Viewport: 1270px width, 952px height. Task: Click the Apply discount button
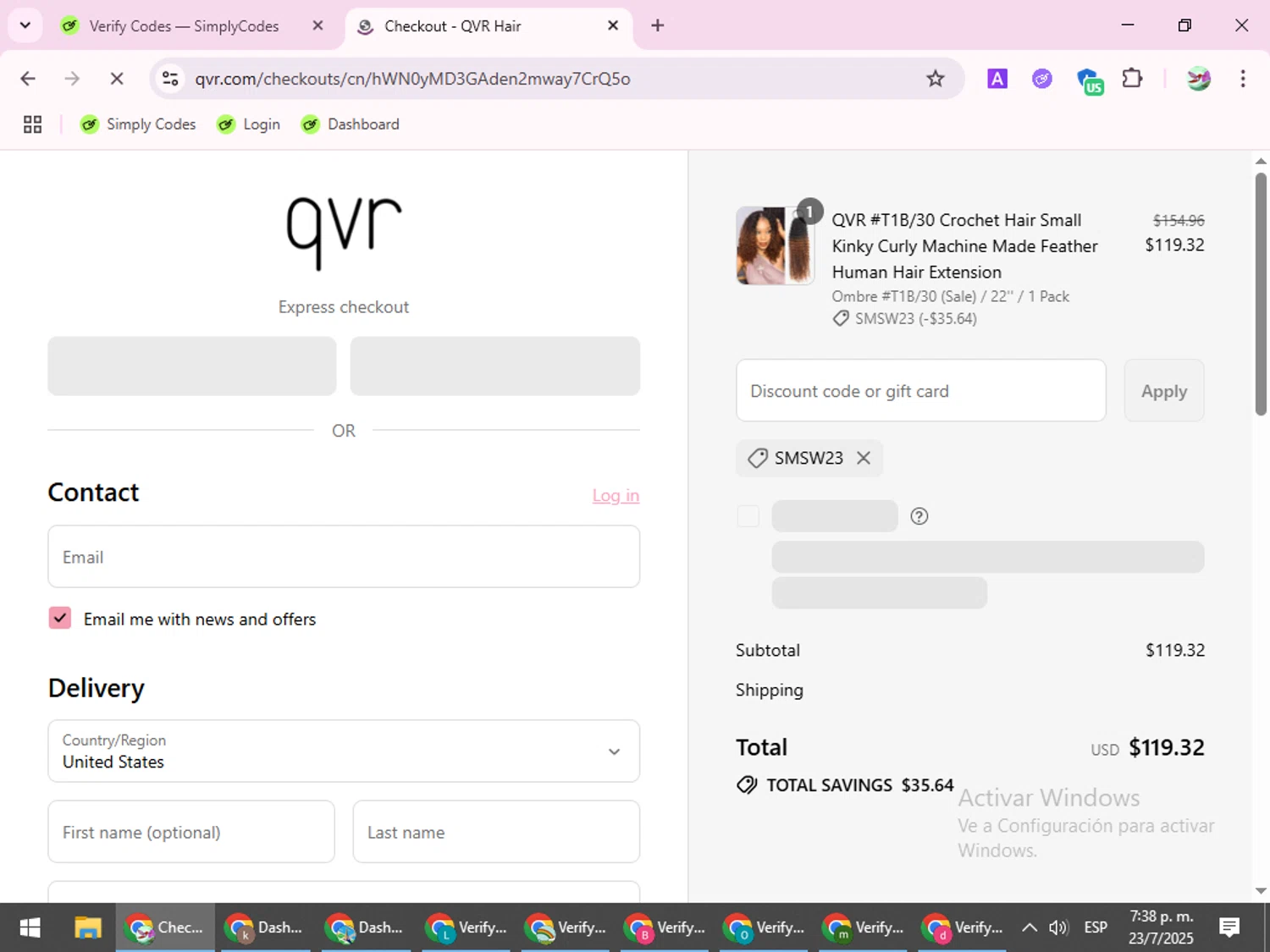coord(1164,391)
